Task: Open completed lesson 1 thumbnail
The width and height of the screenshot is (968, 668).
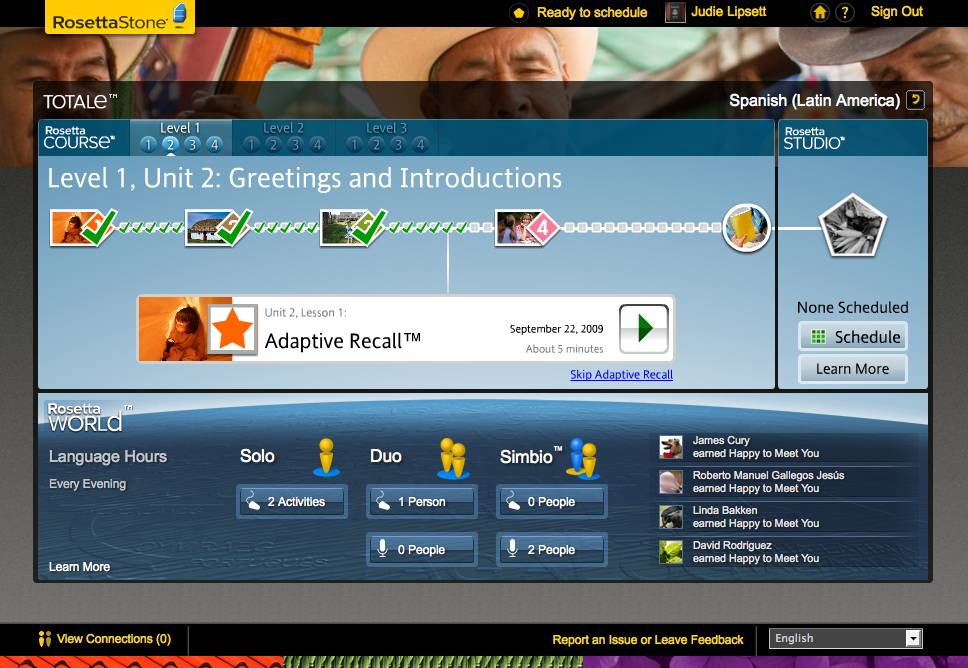Action: (x=82, y=227)
